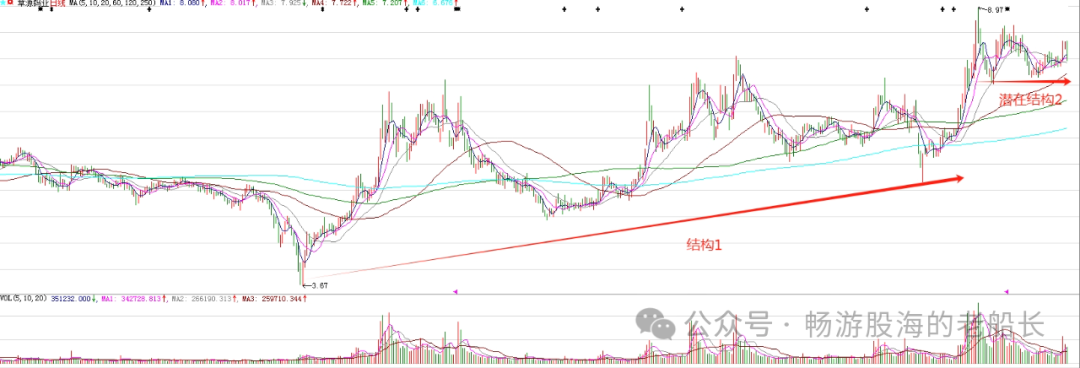Select the MA1 value 8.080
The image size is (1080, 368).
pyautogui.click(x=189, y=3)
